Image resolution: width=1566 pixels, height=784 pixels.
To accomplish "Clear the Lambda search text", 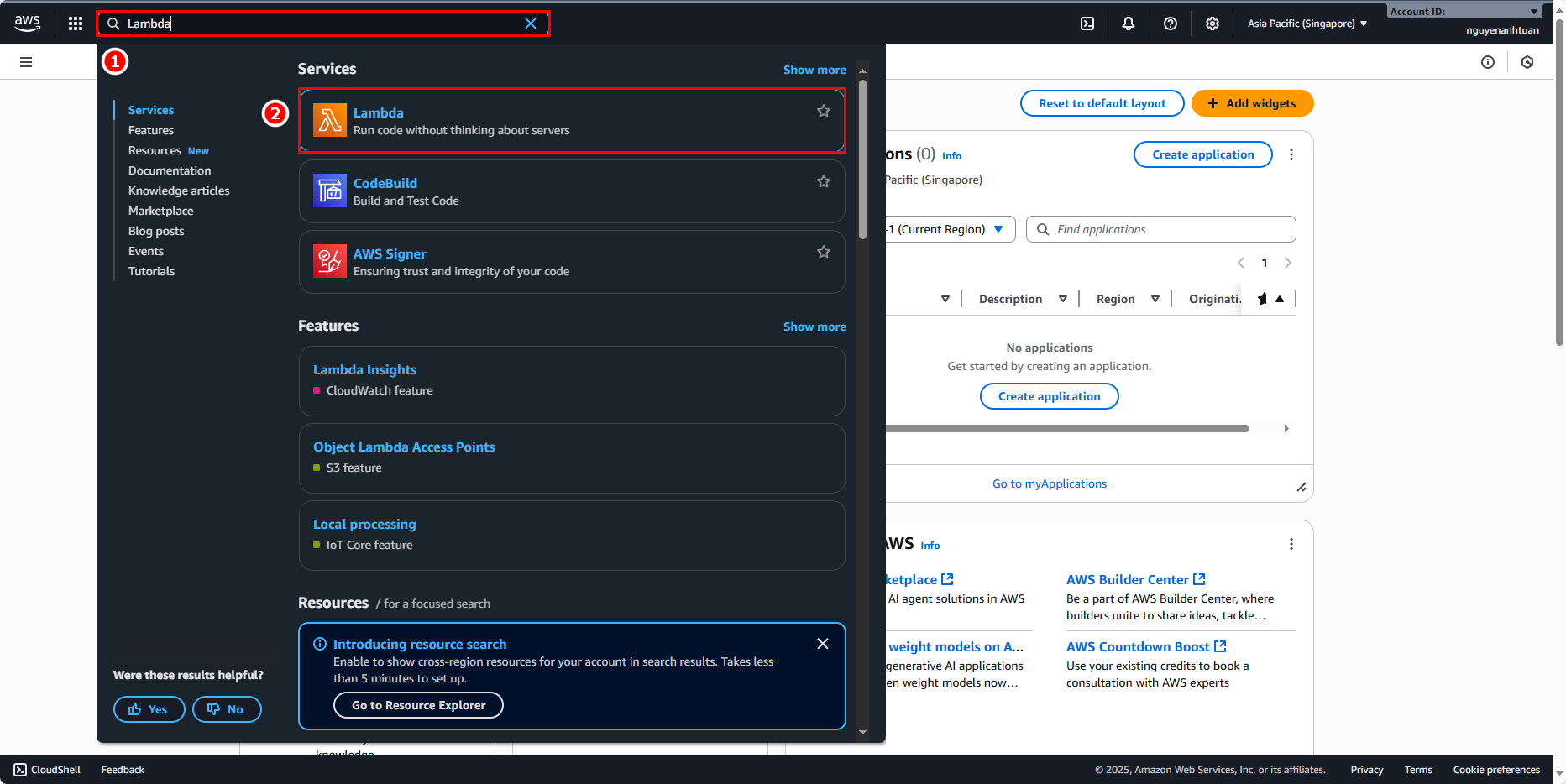I will point(531,24).
